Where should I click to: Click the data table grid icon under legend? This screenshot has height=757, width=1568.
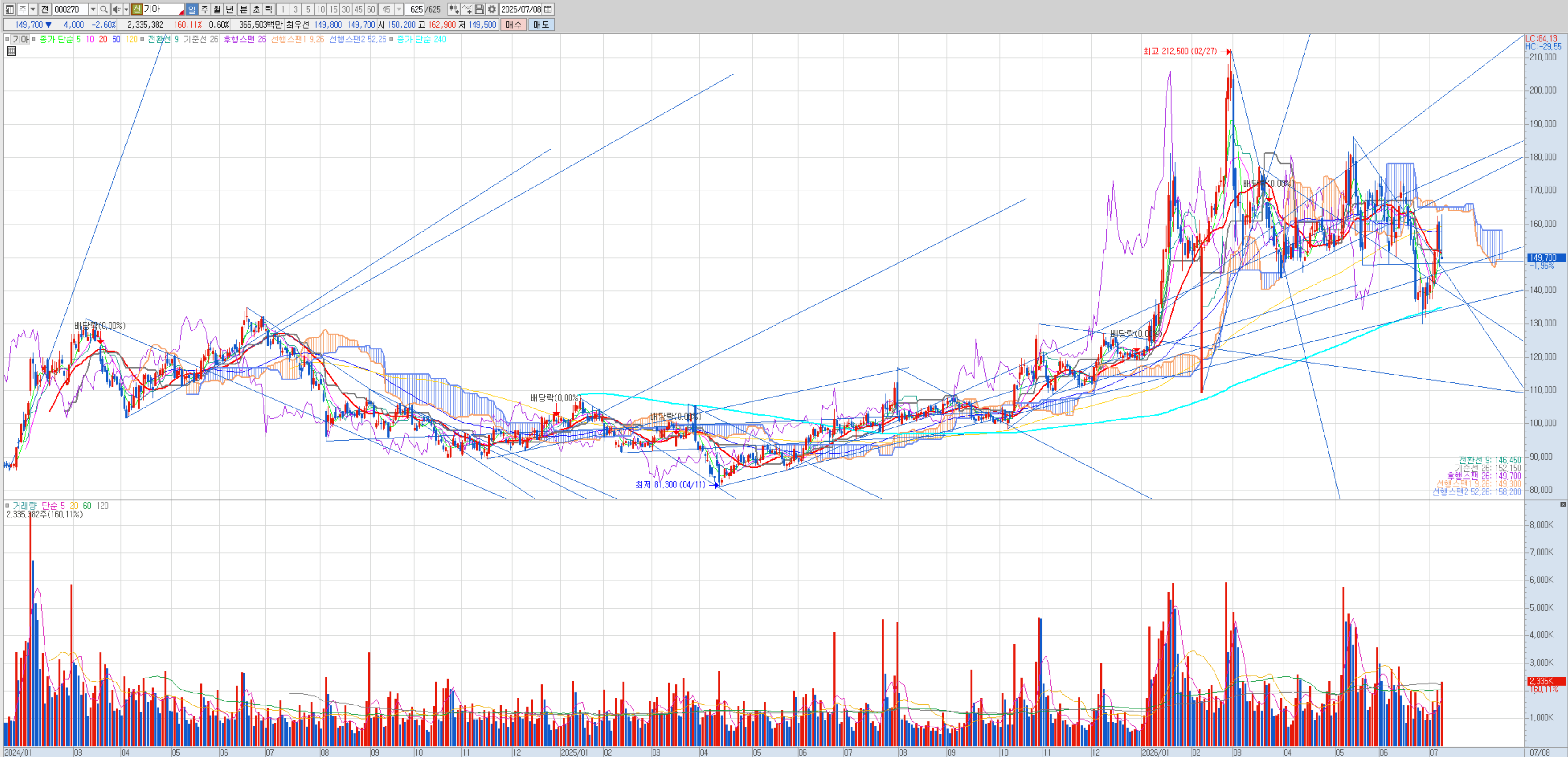(x=11, y=51)
